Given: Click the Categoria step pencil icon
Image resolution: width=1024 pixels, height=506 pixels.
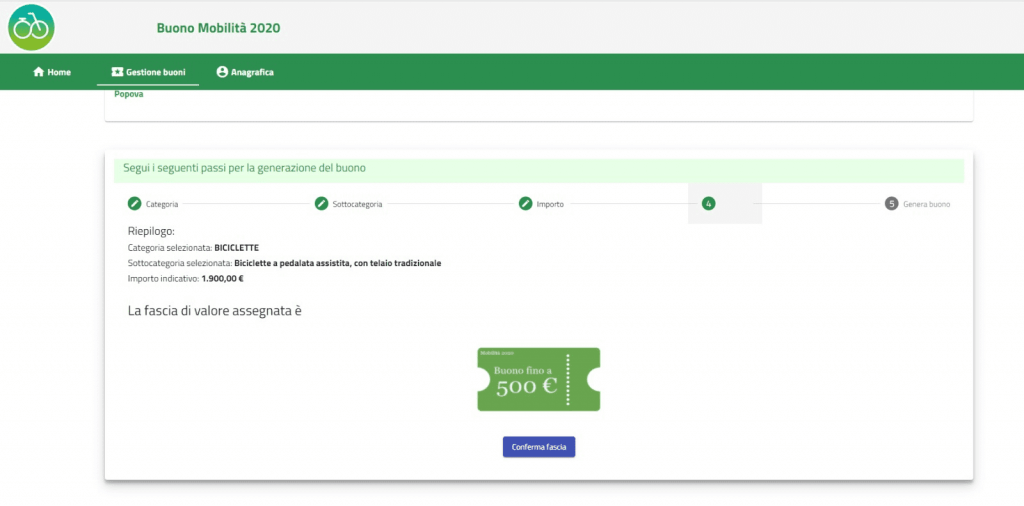Looking at the screenshot, I should [134, 204].
